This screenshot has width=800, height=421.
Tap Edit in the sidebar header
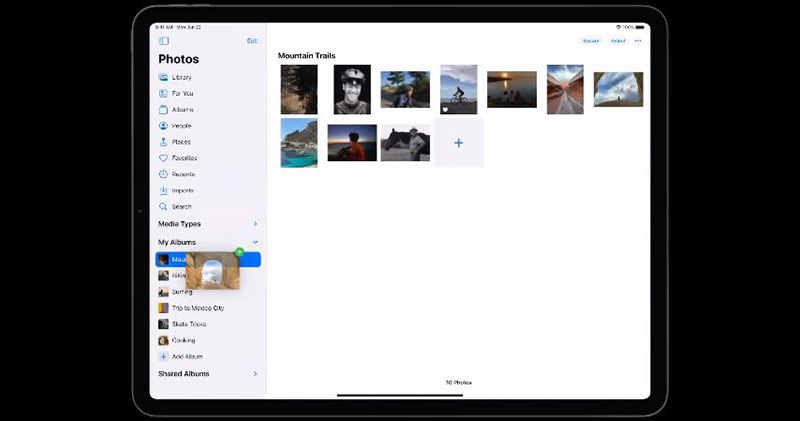(252, 41)
